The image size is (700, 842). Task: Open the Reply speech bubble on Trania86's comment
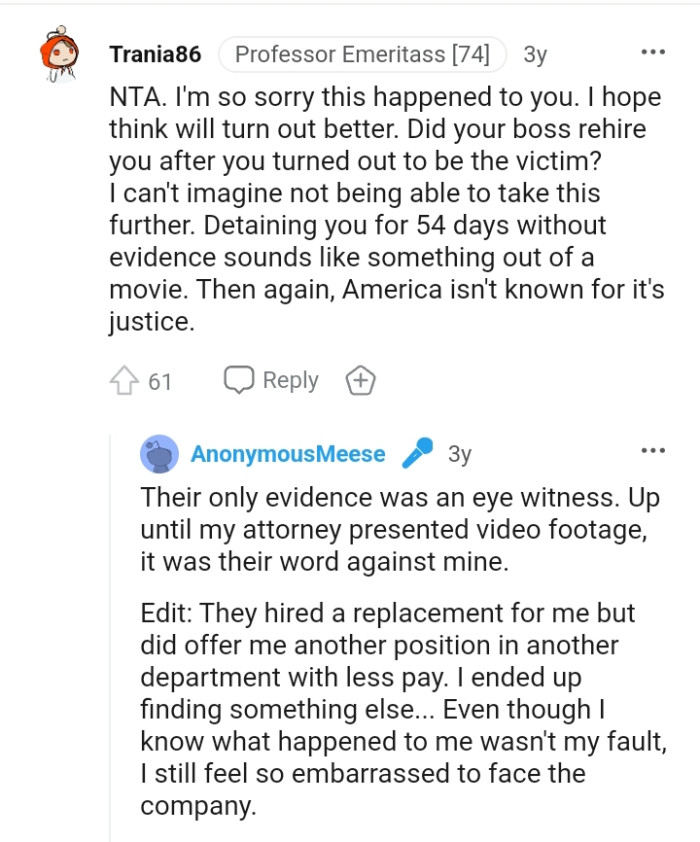237,380
